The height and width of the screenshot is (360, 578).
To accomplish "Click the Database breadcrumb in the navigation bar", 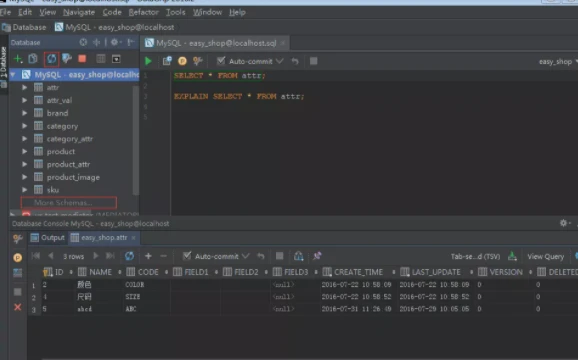I will [x=24, y=27].
